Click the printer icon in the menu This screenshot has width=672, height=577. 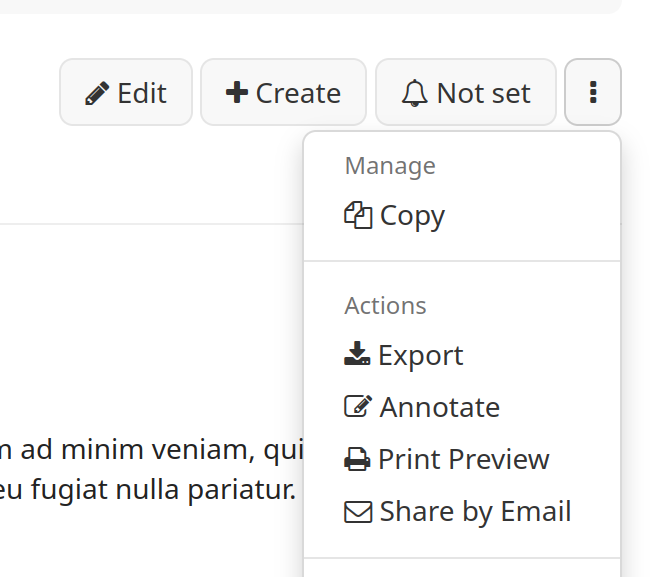click(357, 460)
